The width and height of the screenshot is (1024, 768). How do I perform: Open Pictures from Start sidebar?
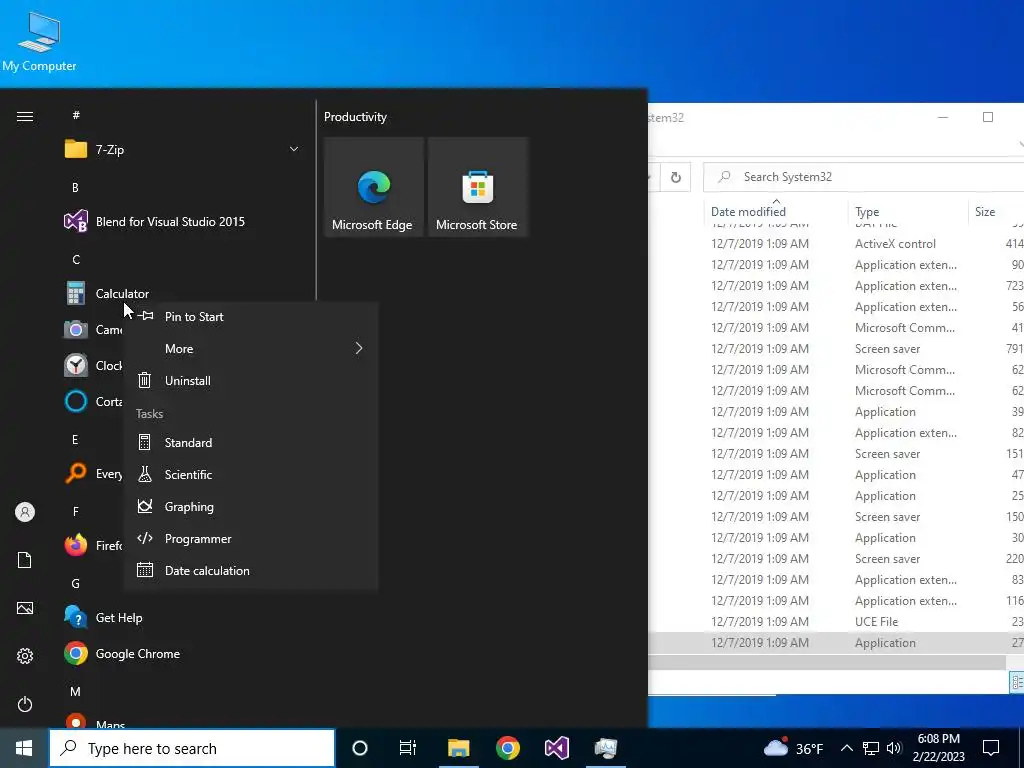pos(25,608)
